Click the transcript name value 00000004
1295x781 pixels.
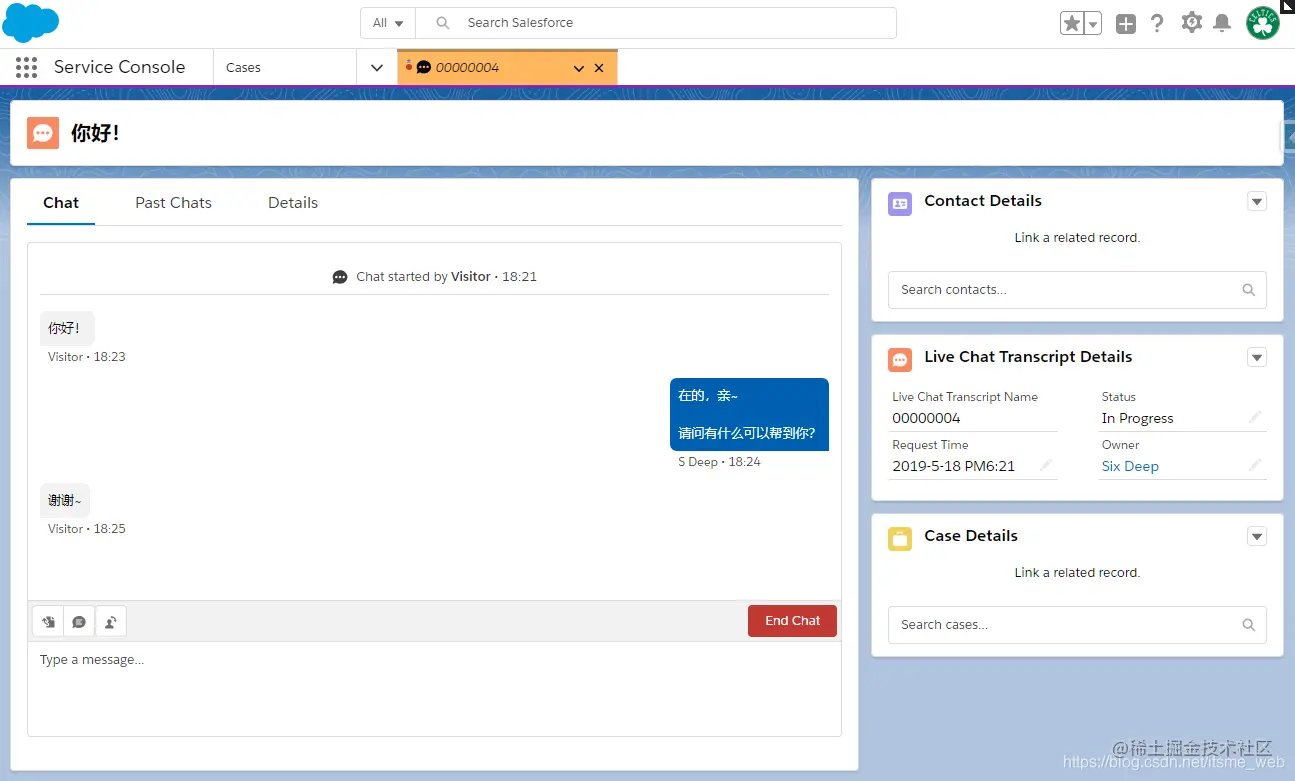coord(926,419)
